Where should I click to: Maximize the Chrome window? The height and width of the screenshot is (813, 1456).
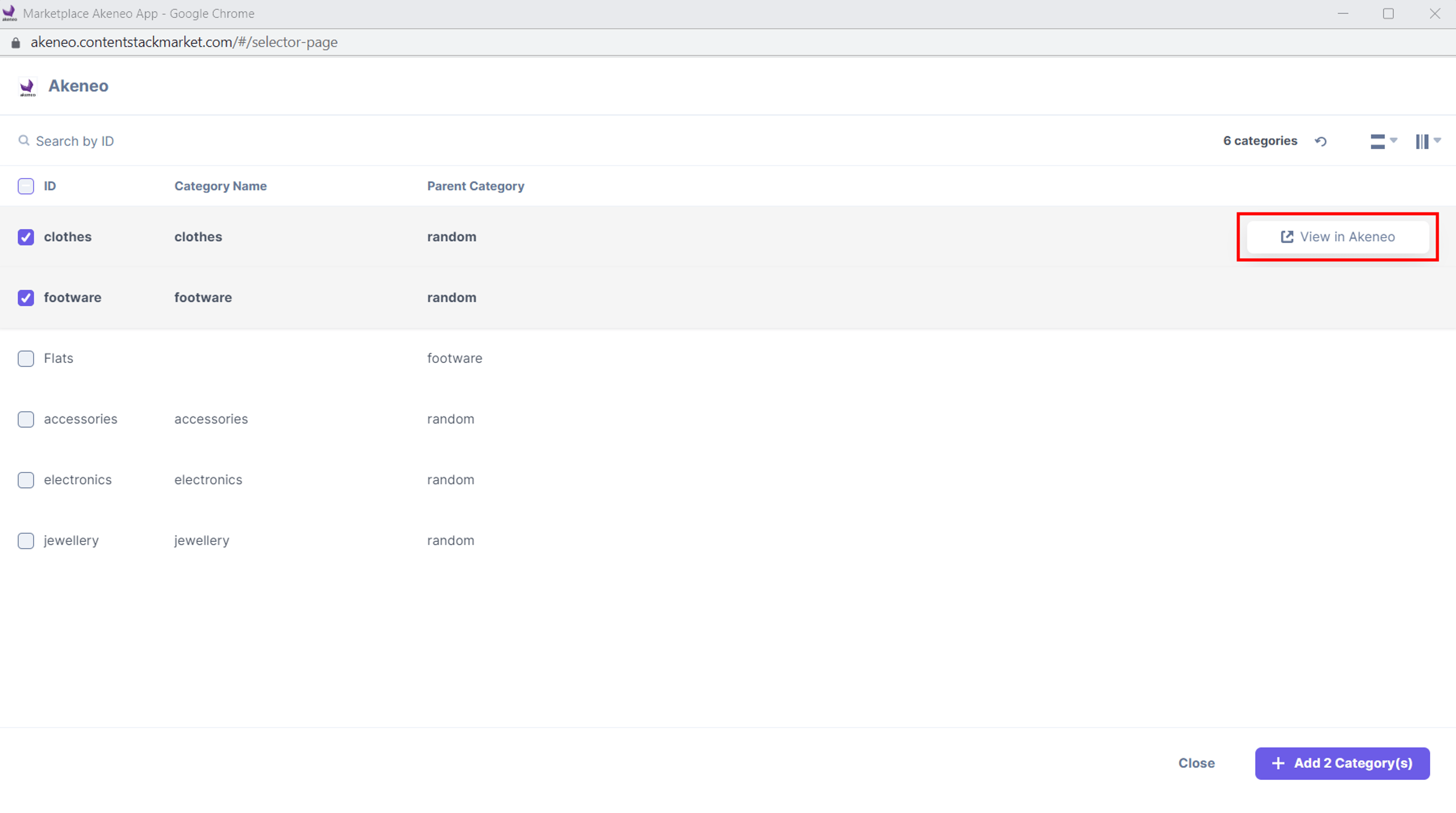point(1389,14)
